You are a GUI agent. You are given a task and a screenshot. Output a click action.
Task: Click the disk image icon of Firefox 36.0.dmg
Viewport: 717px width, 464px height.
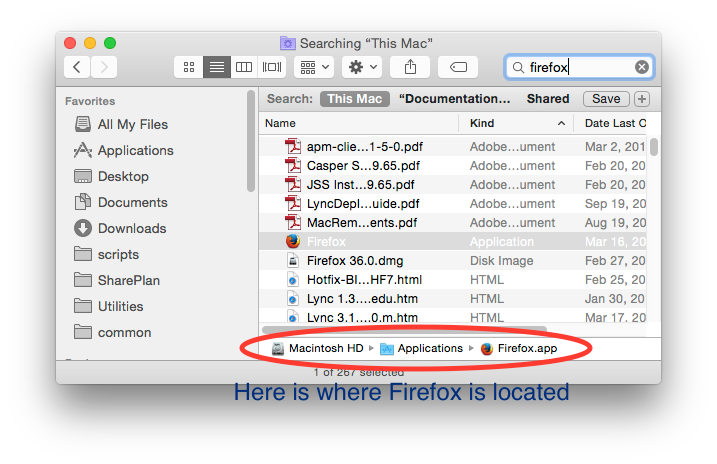coord(293,261)
